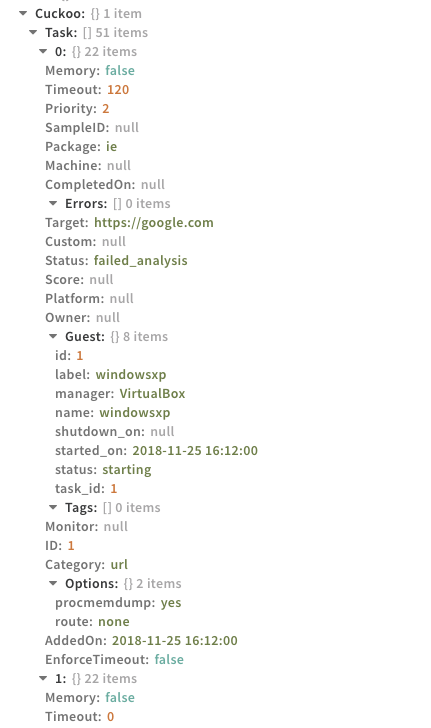Viewport: 431px width, 728px height.
Task: Click the Package ie entry
Action: point(81,147)
